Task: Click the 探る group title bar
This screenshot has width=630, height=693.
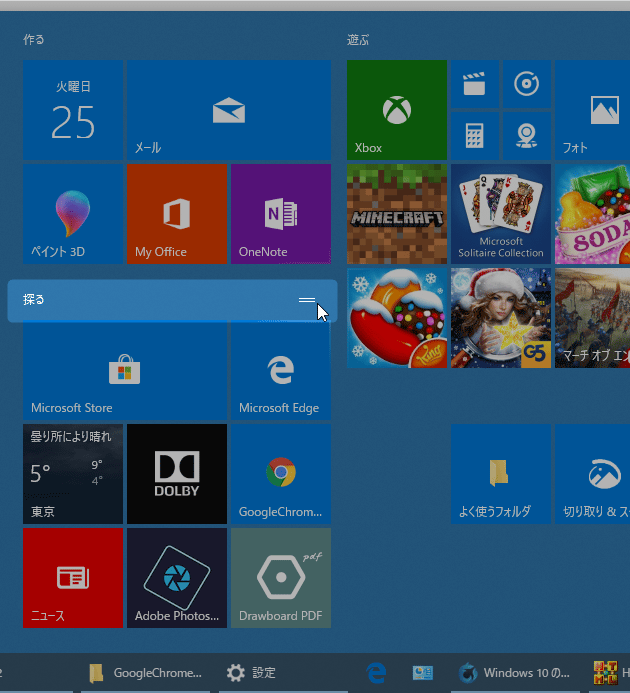Action: click(x=172, y=300)
